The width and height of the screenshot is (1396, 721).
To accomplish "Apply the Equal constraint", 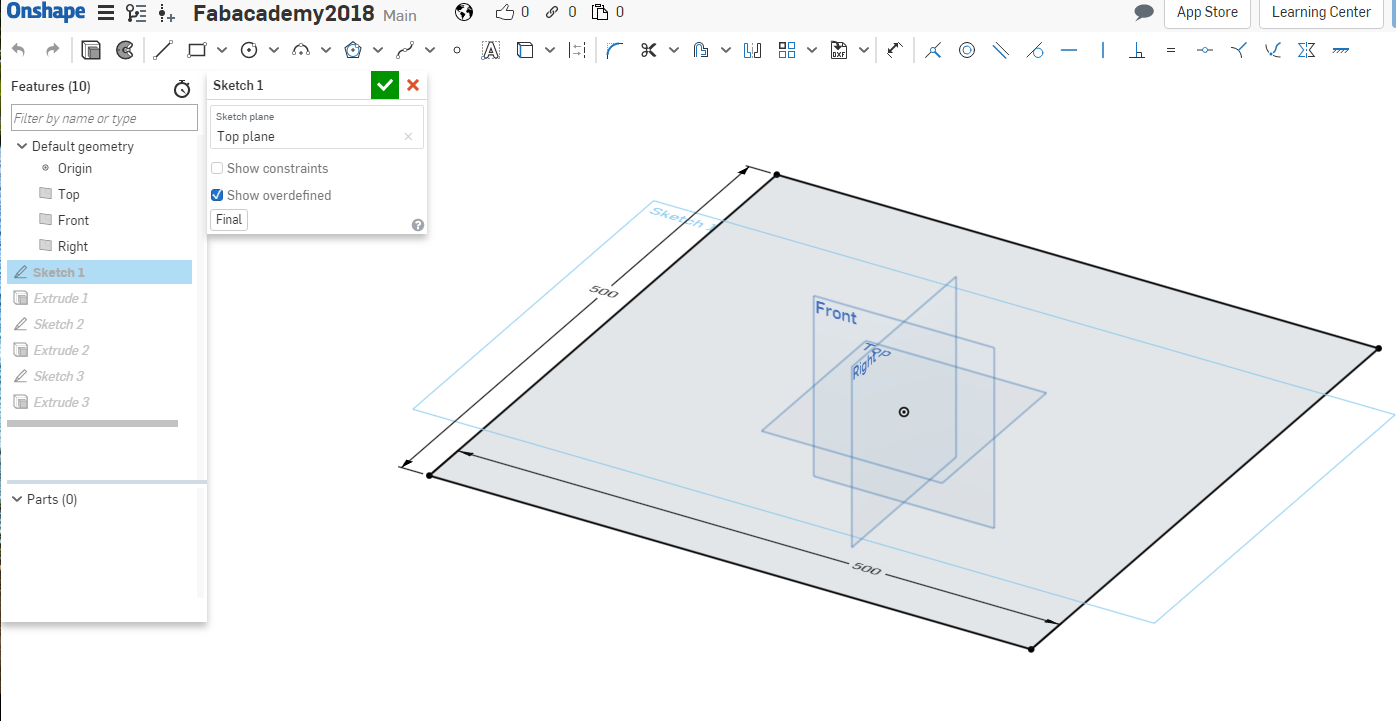I will coord(1171,50).
